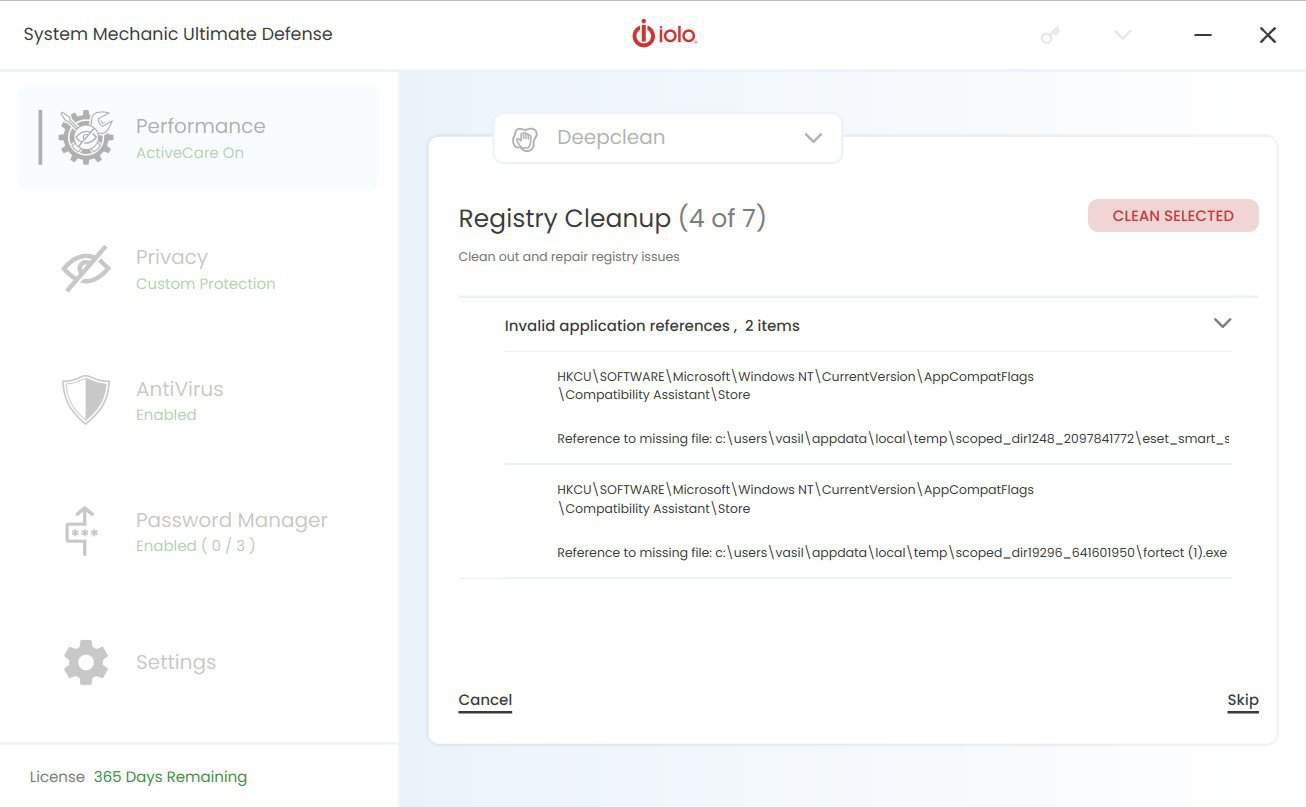1306x807 pixels.
Task: Click the Password Manager icon
Action: [82, 531]
